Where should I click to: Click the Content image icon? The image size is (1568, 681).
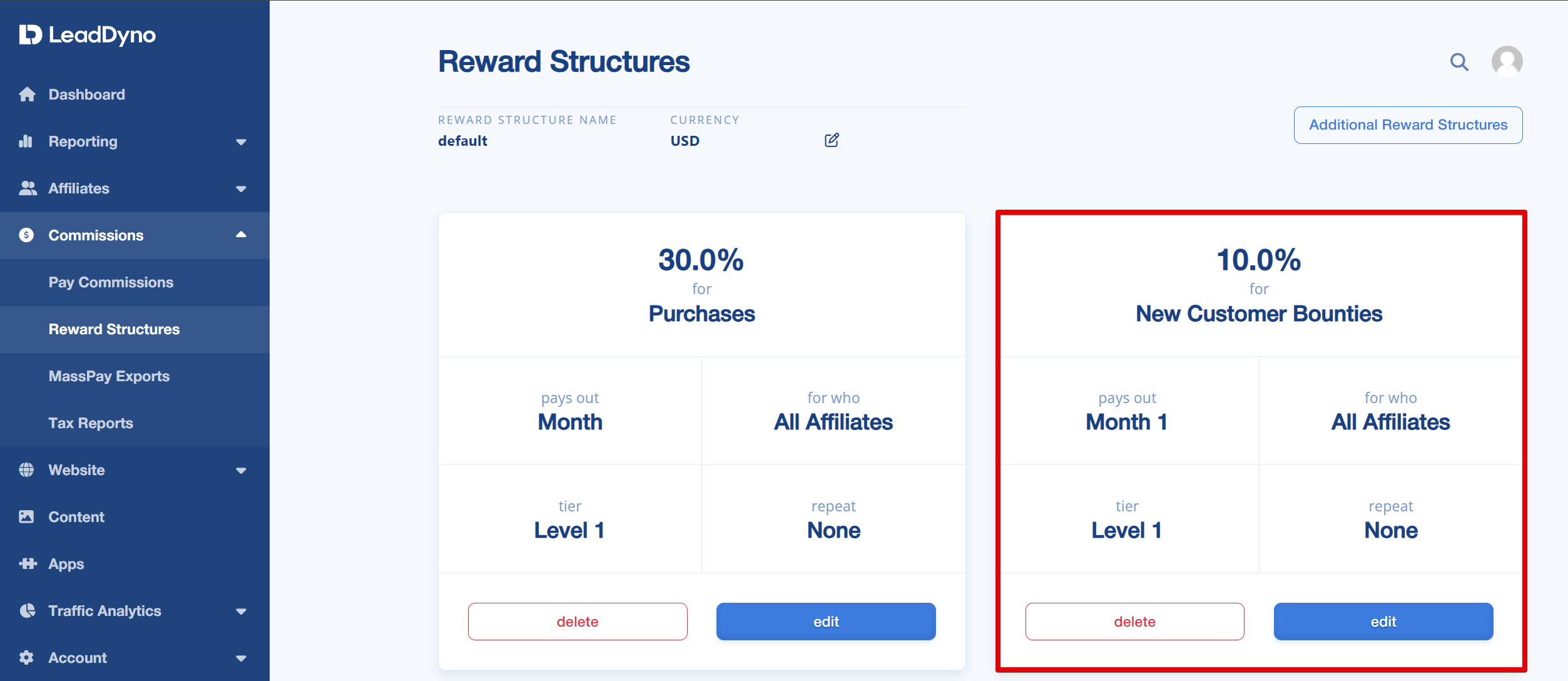[x=26, y=516]
